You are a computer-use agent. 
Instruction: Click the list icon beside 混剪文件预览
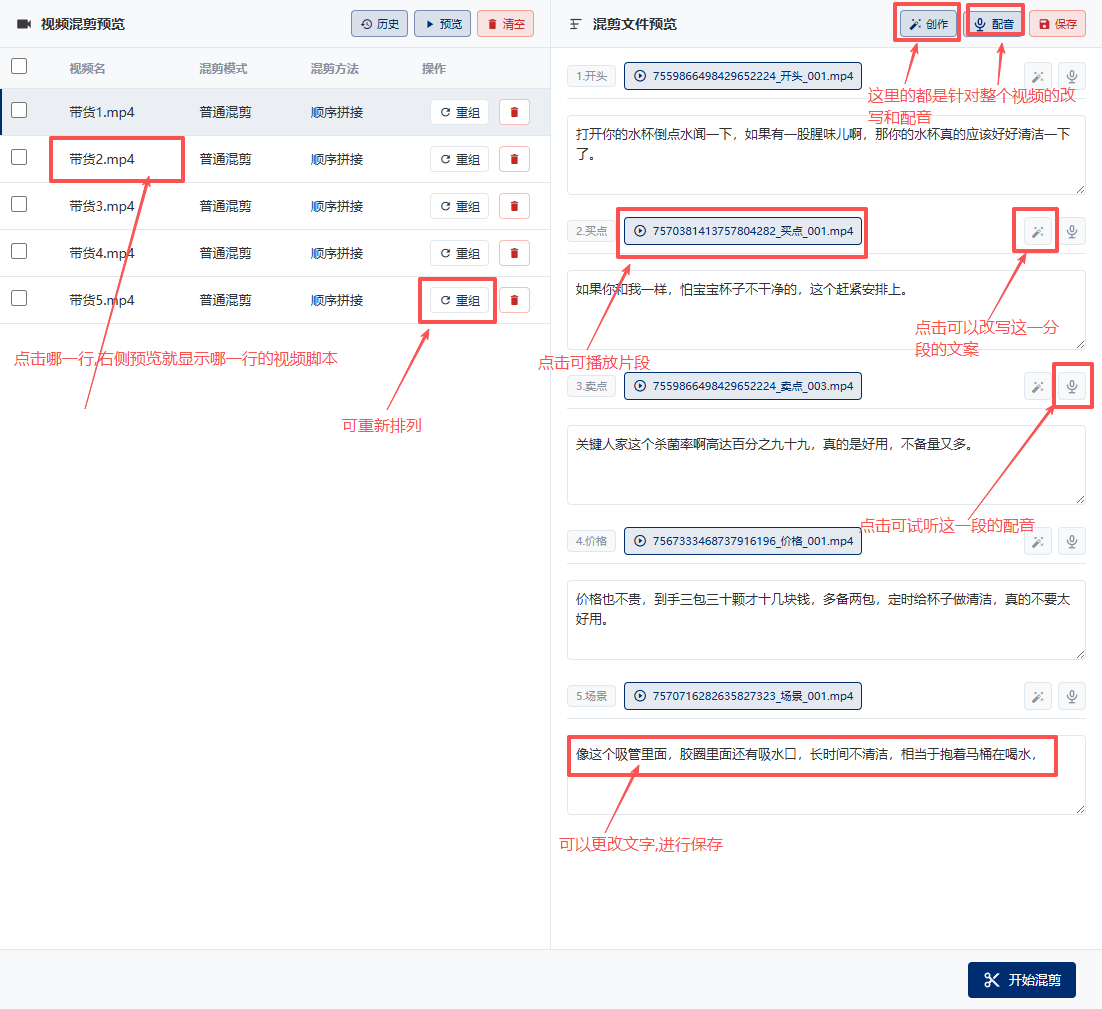pos(575,24)
